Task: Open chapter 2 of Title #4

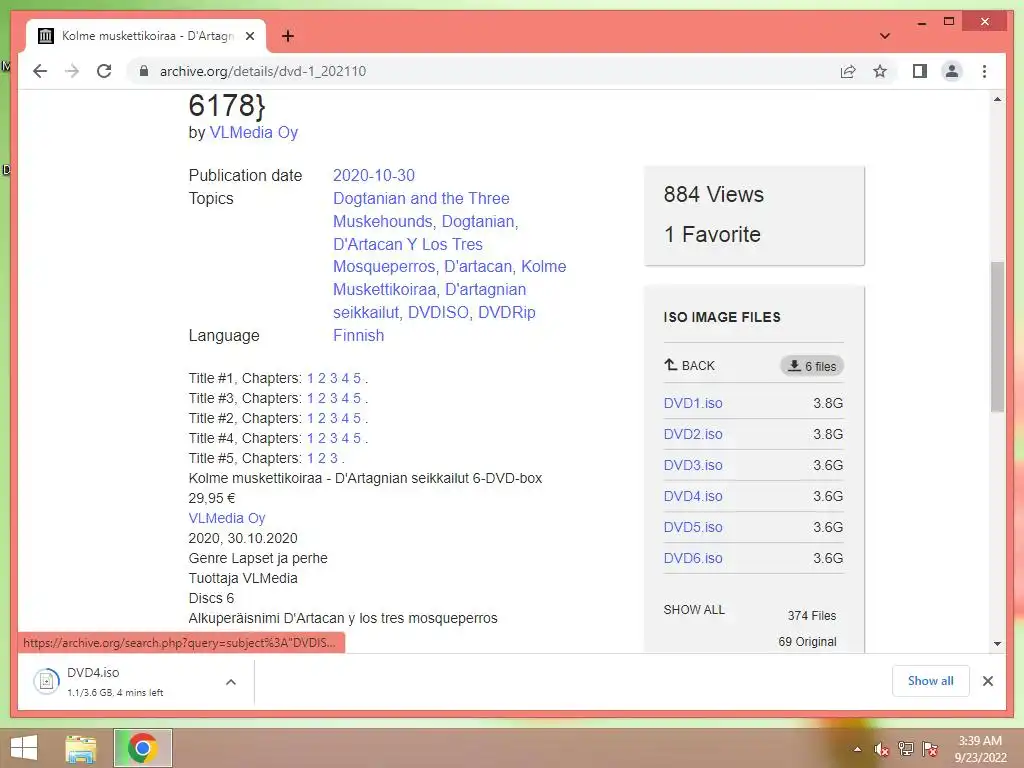Action: point(321,438)
